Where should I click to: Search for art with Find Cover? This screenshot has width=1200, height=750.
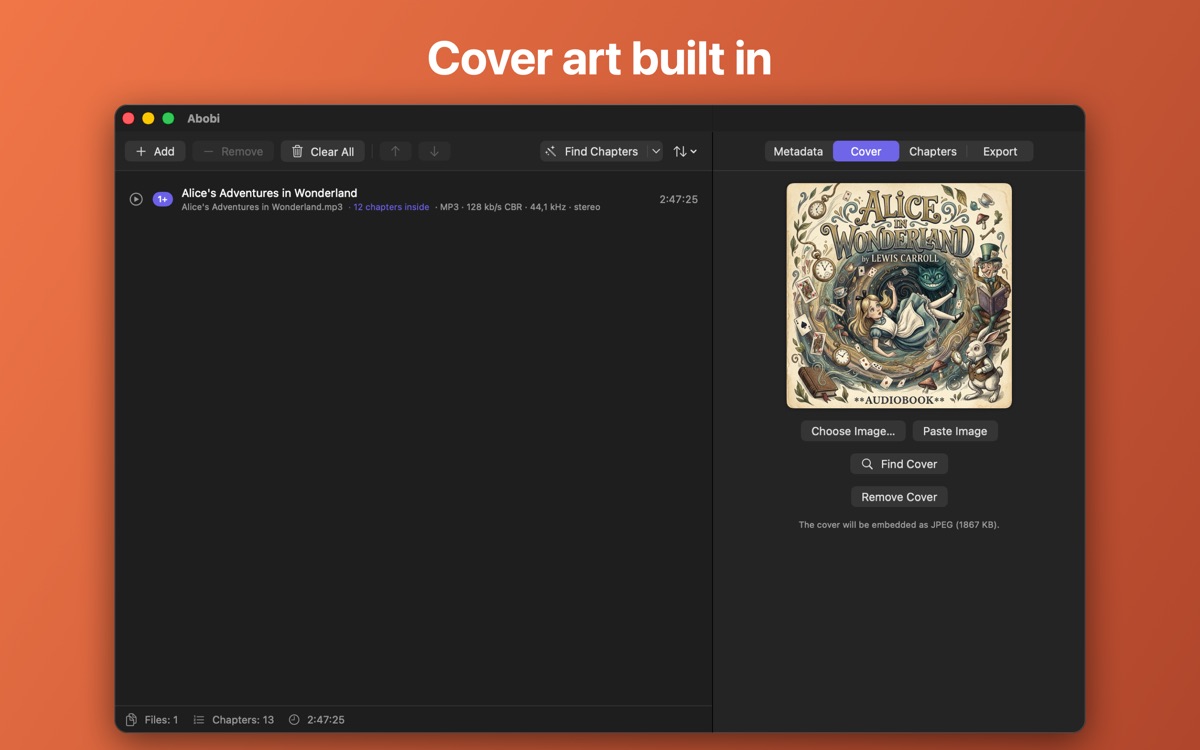(x=899, y=464)
